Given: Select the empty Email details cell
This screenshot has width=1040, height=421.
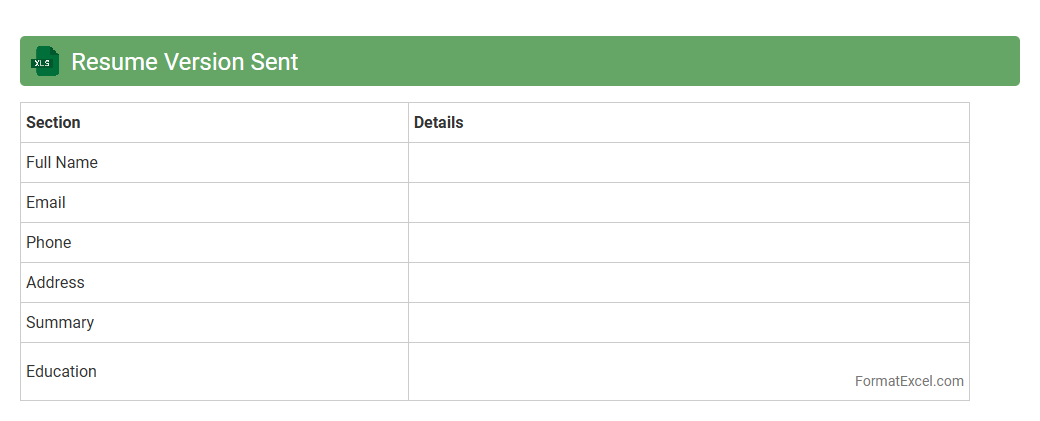Looking at the screenshot, I should (x=688, y=203).
